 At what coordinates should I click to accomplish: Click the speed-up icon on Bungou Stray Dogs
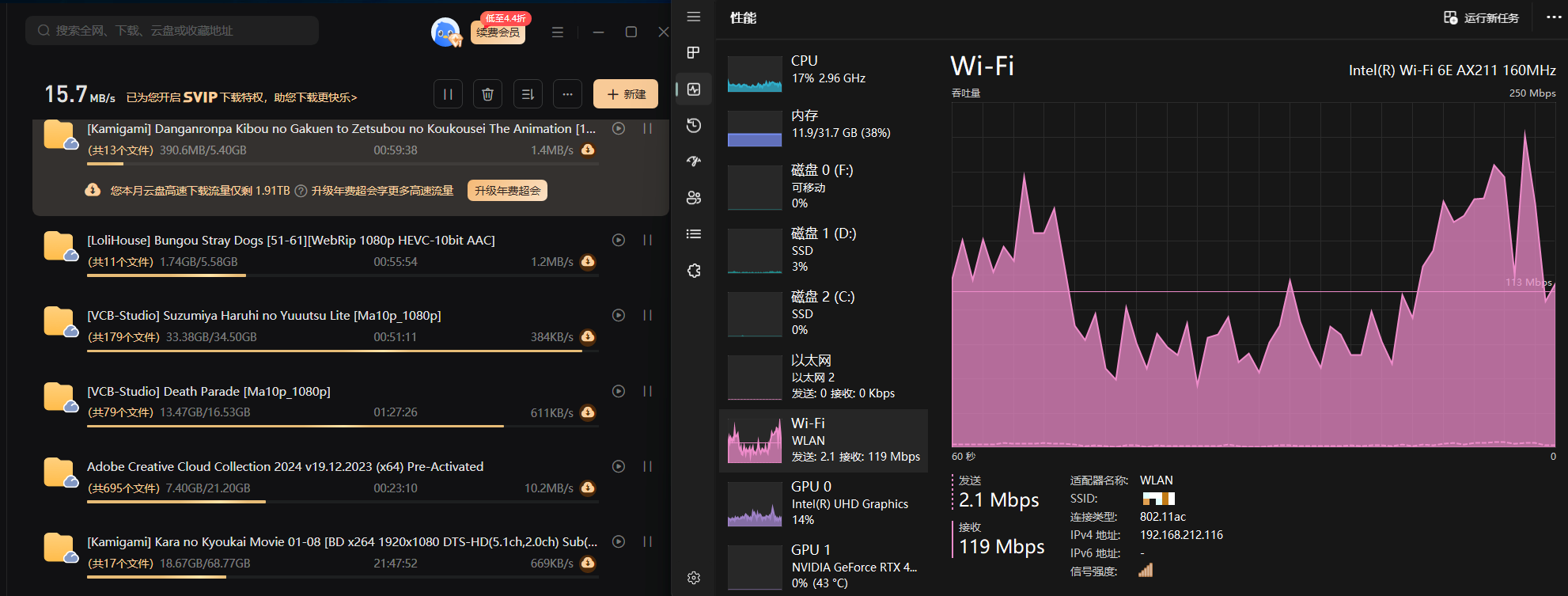point(588,261)
